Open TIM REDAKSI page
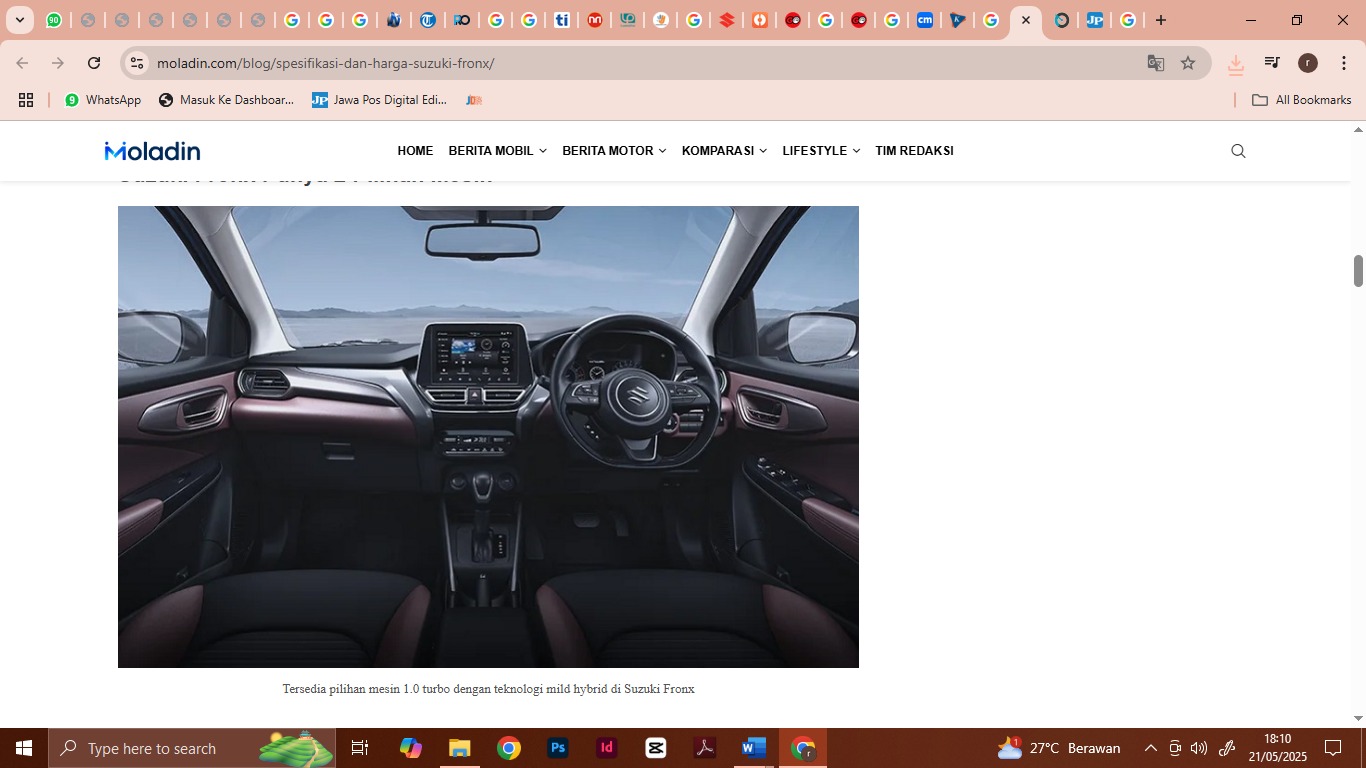The height and width of the screenshot is (768, 1366). (914, 151)
